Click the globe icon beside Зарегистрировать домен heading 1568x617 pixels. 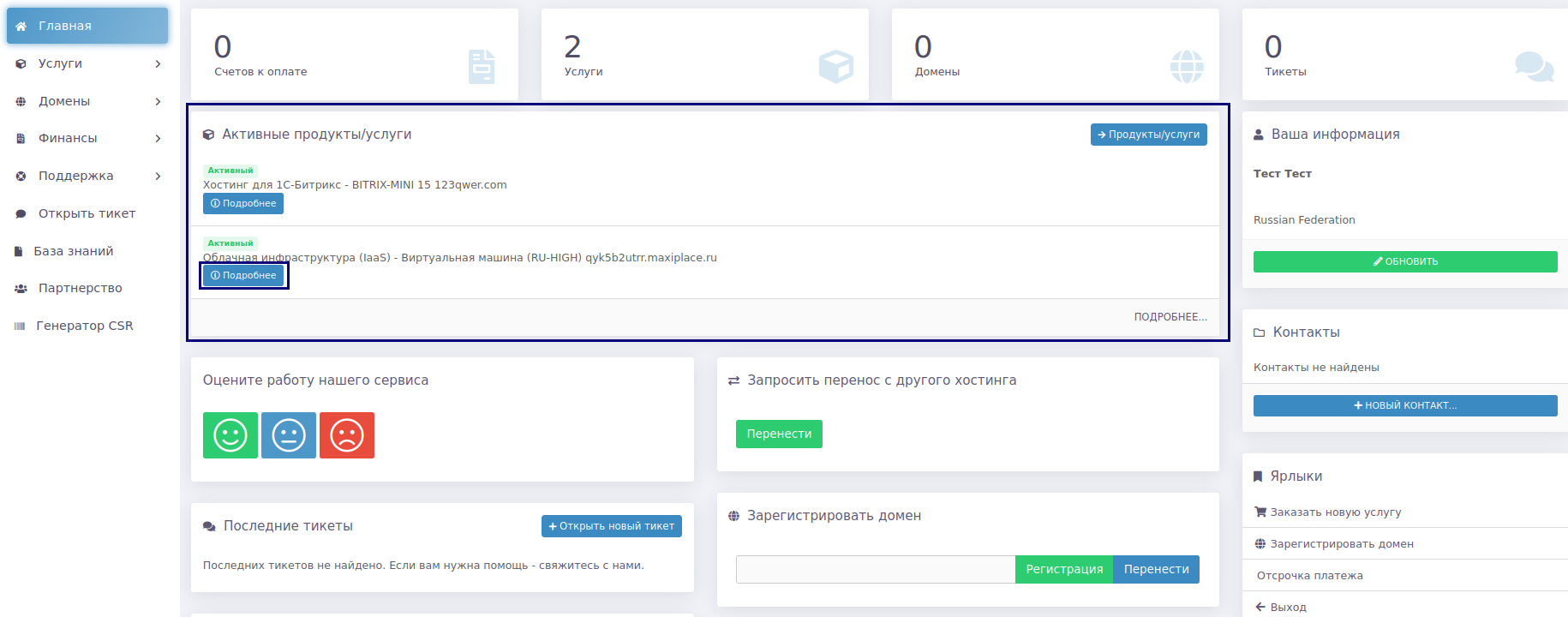click(x=733, y=516)
